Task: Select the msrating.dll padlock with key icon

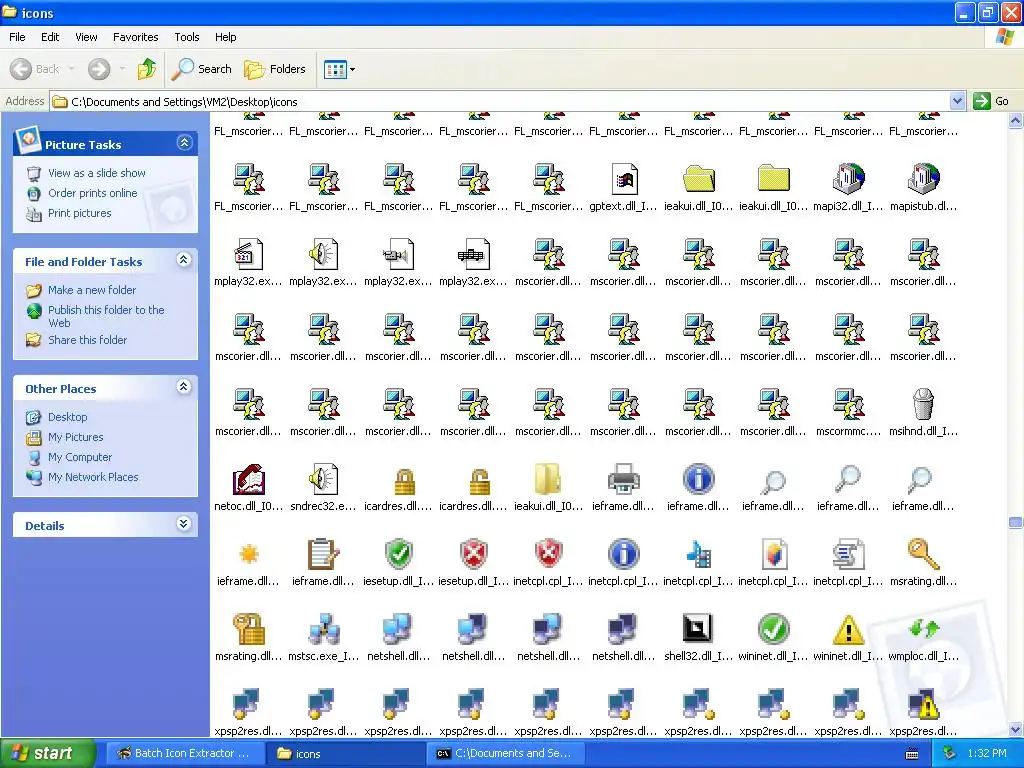Action: (249, 630)
